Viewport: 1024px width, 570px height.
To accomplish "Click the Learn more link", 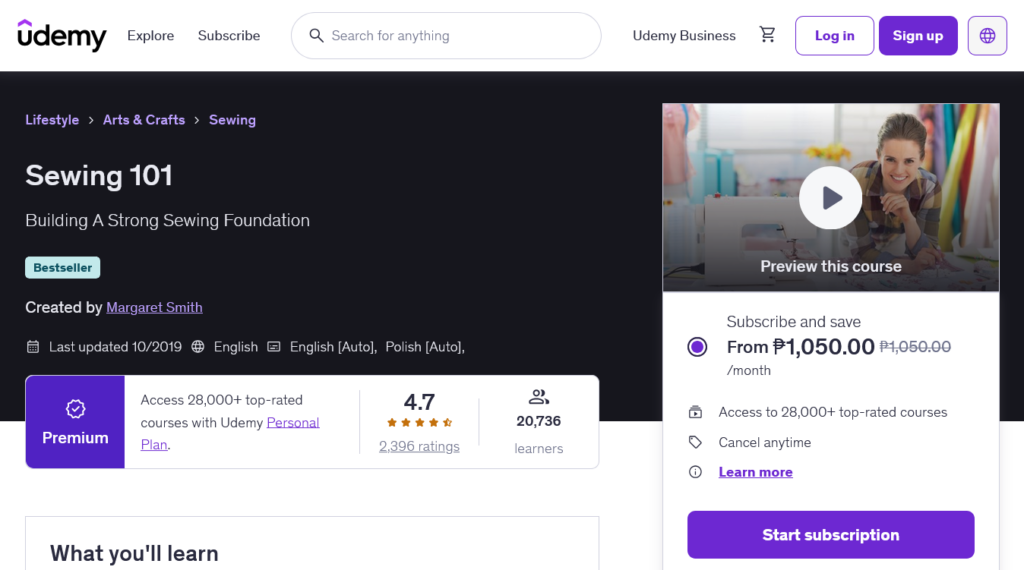I will pyautogui.click(x=756, y=472).
